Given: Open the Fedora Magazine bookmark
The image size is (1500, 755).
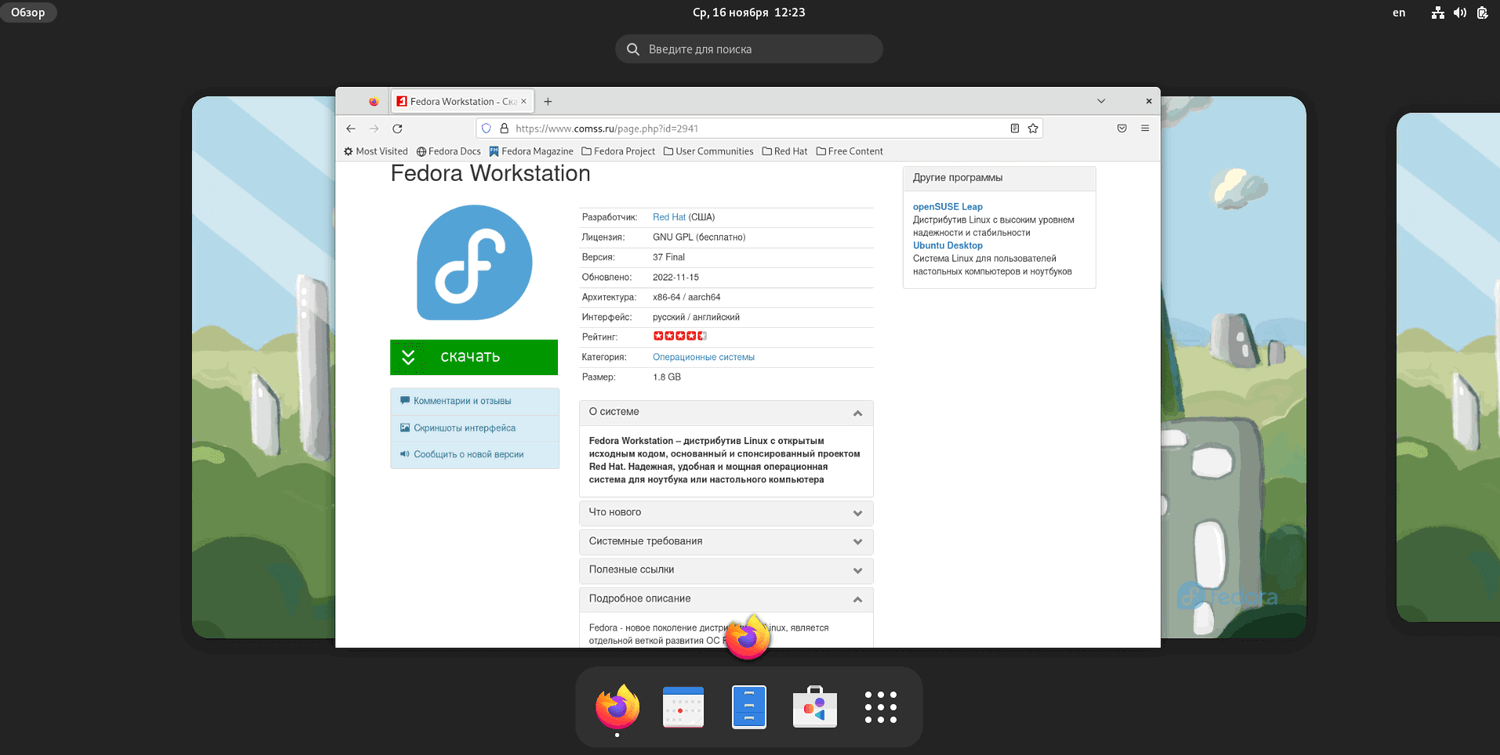Looking at the screenshot, I should click(x=531, y=152).
